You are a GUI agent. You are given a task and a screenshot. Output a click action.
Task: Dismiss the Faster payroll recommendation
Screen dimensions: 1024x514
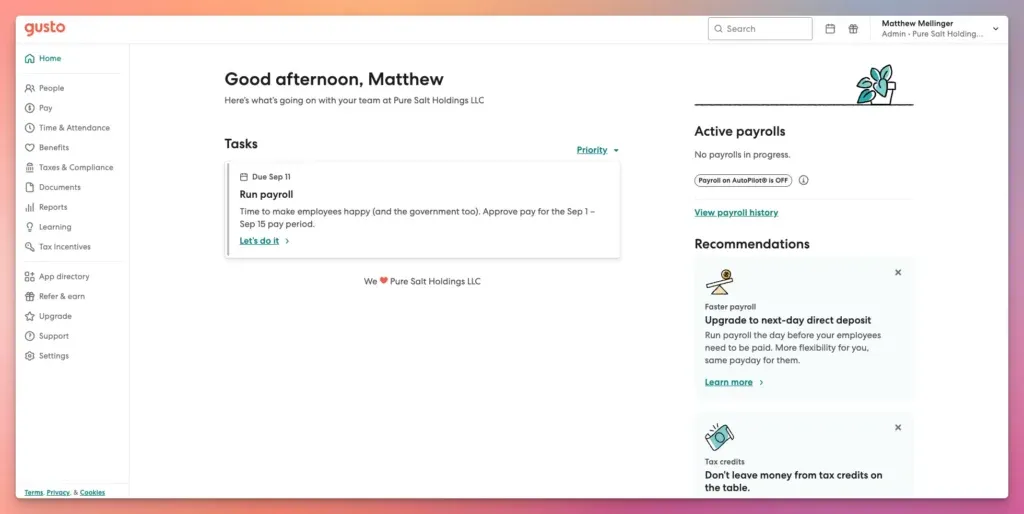coord(898,272)
